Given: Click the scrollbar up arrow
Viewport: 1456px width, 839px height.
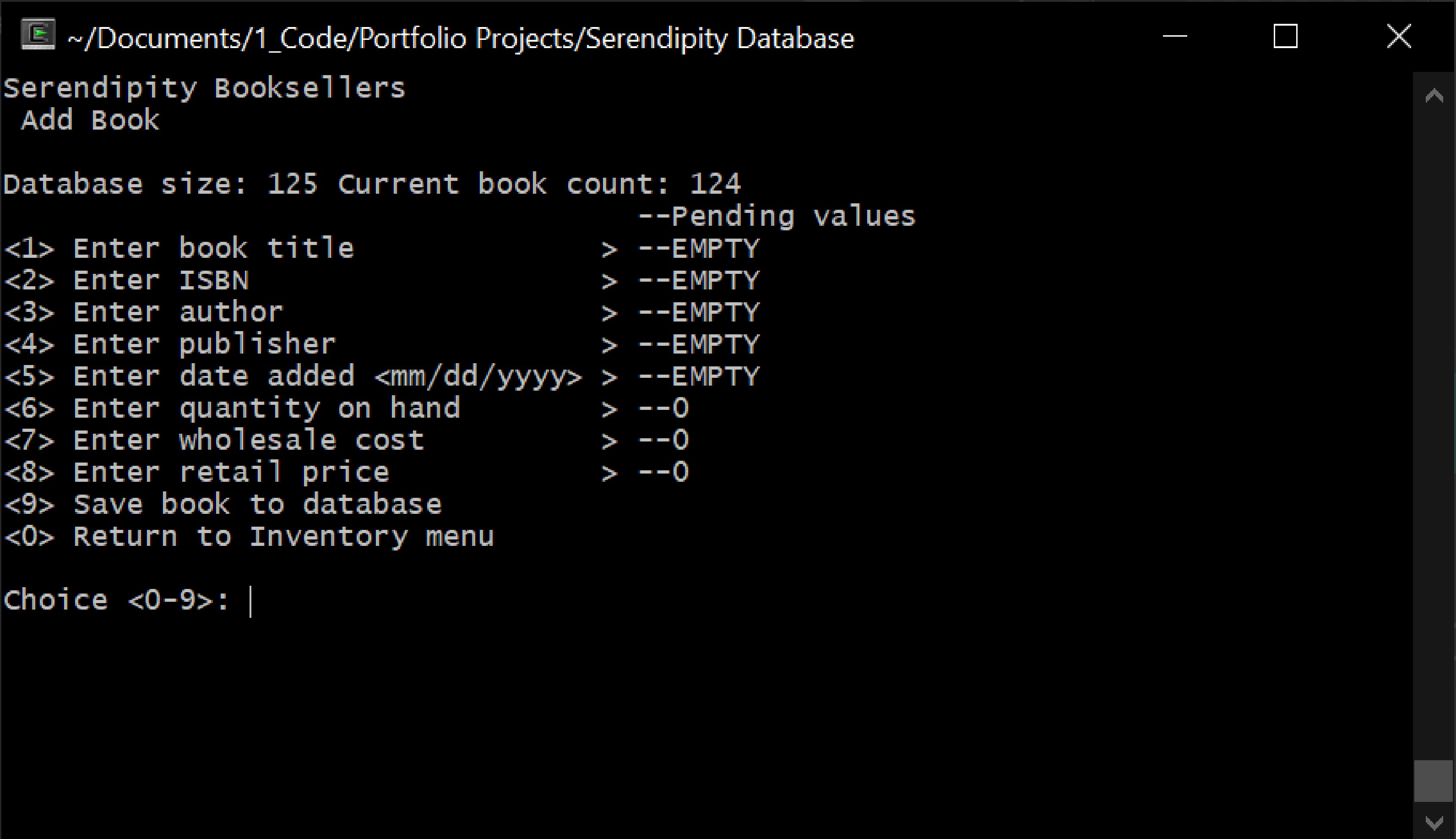Looking at the screenshot, I should coord(1434,96).
